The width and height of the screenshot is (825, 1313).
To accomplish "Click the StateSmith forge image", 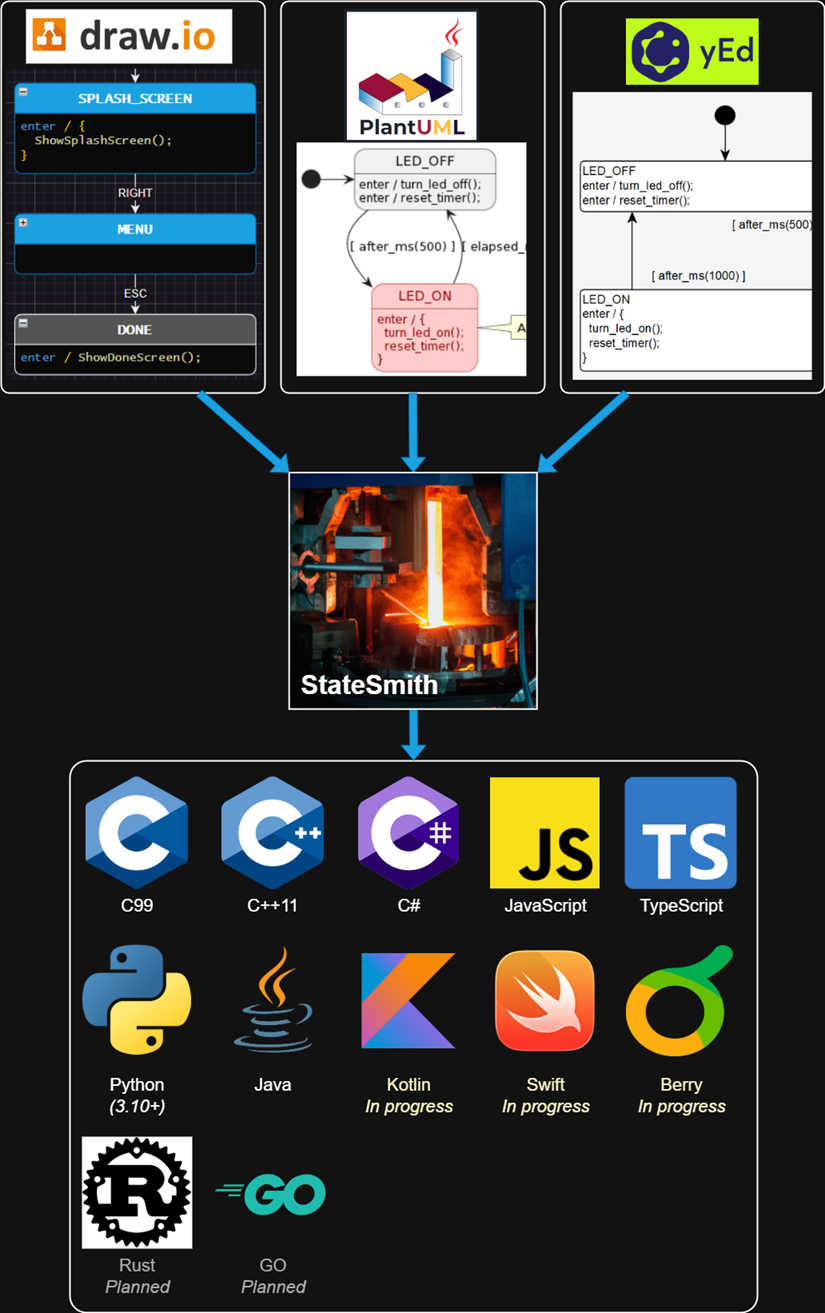I will [x=413, y=590].
